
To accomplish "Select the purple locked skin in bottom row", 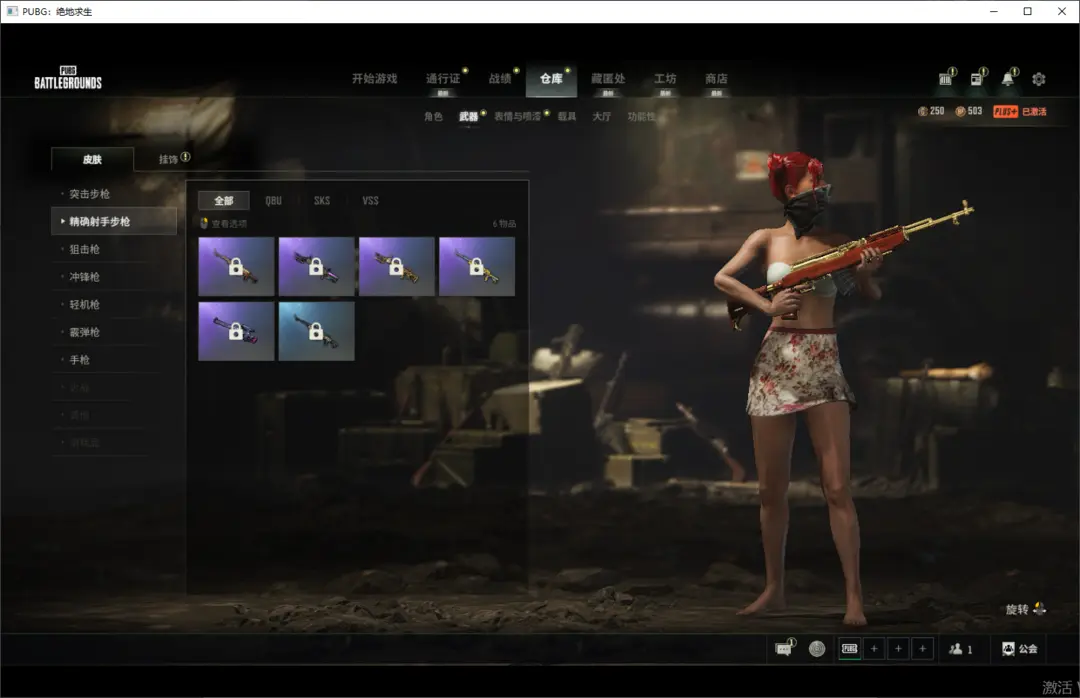I will (x=236, y=331).
